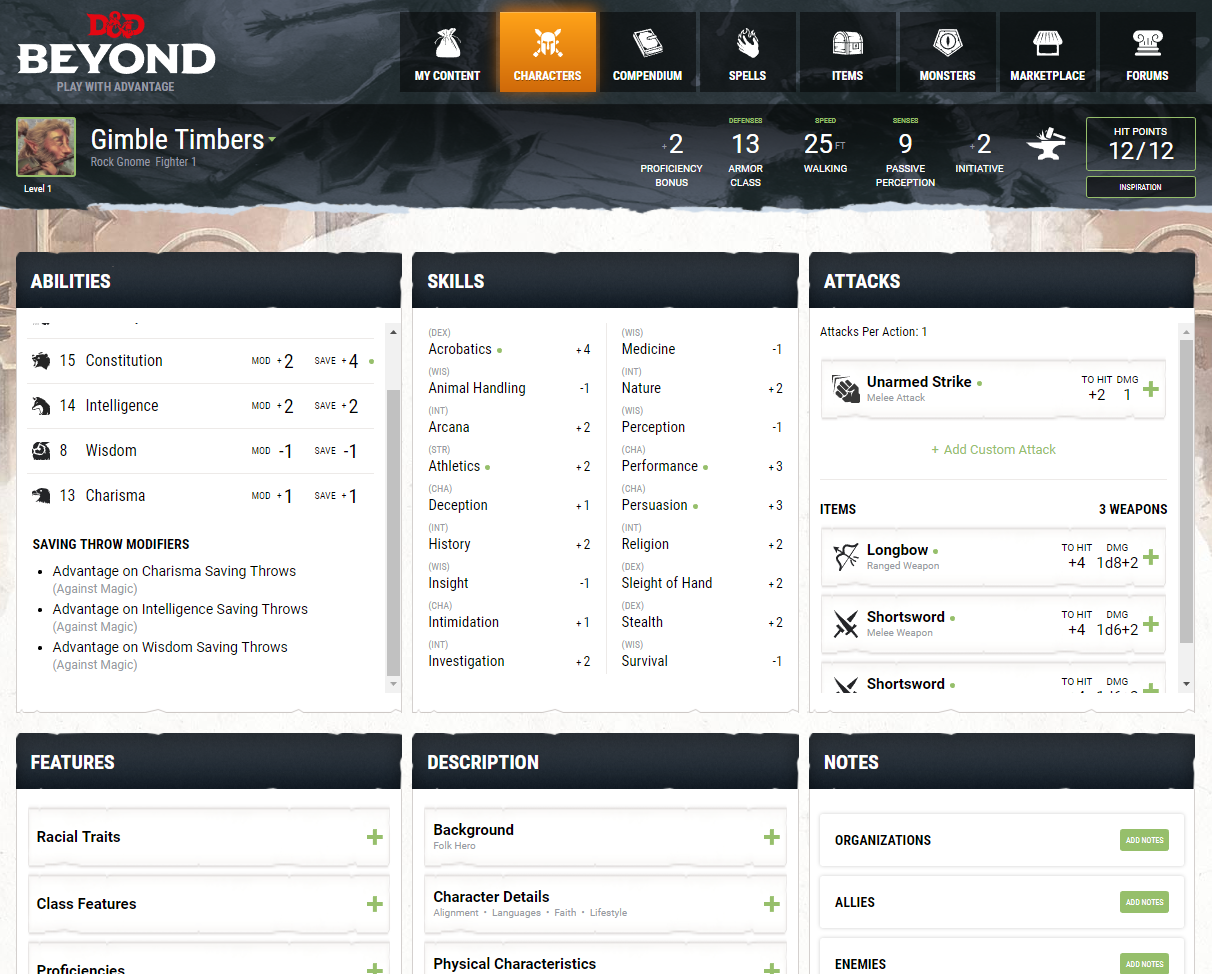Screen dimensions: 1212x974
Task: Click the D&D Beyond logo
Action: coord(116,53)
